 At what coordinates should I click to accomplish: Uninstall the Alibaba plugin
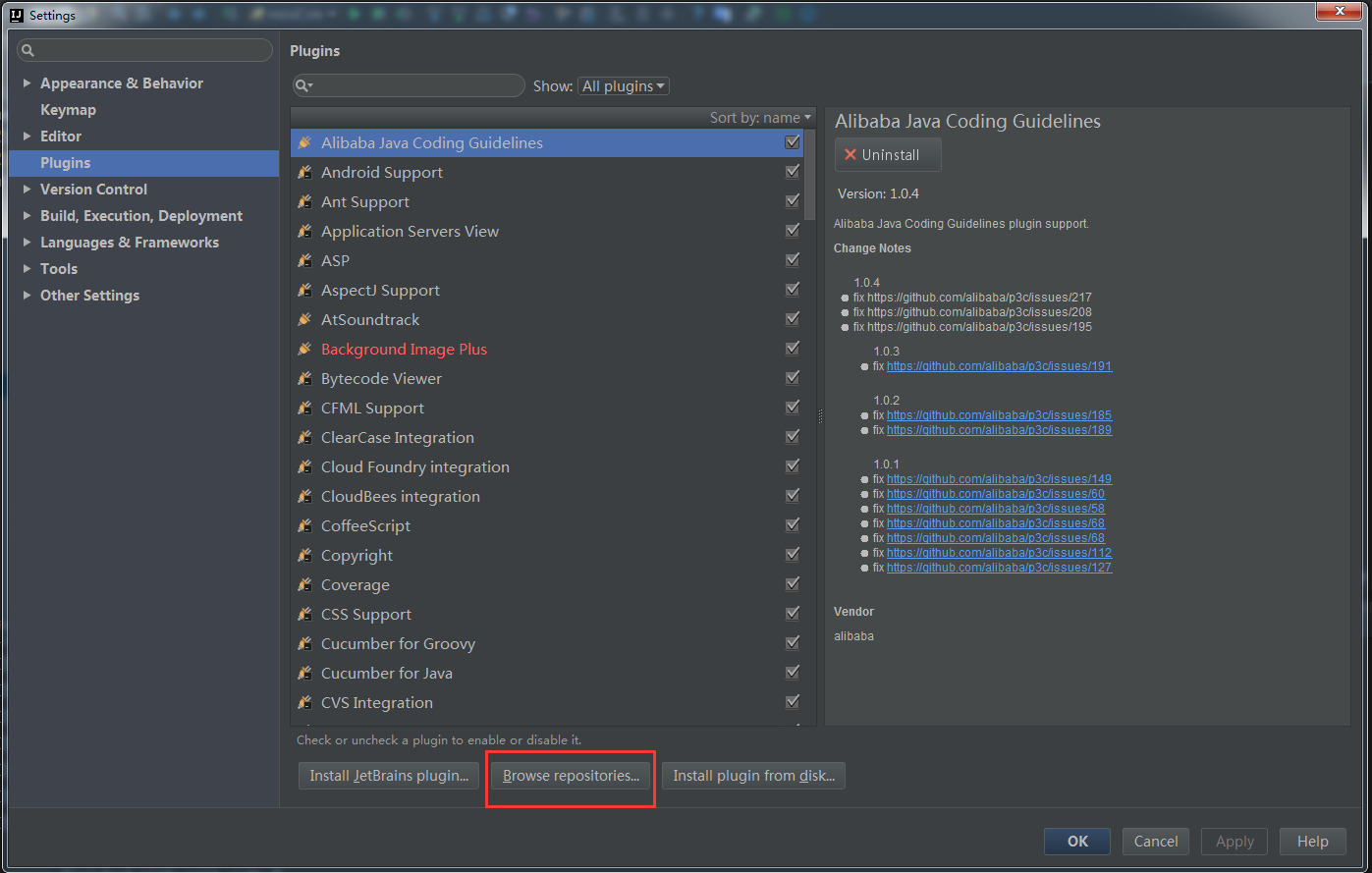[x=888, y=155]
